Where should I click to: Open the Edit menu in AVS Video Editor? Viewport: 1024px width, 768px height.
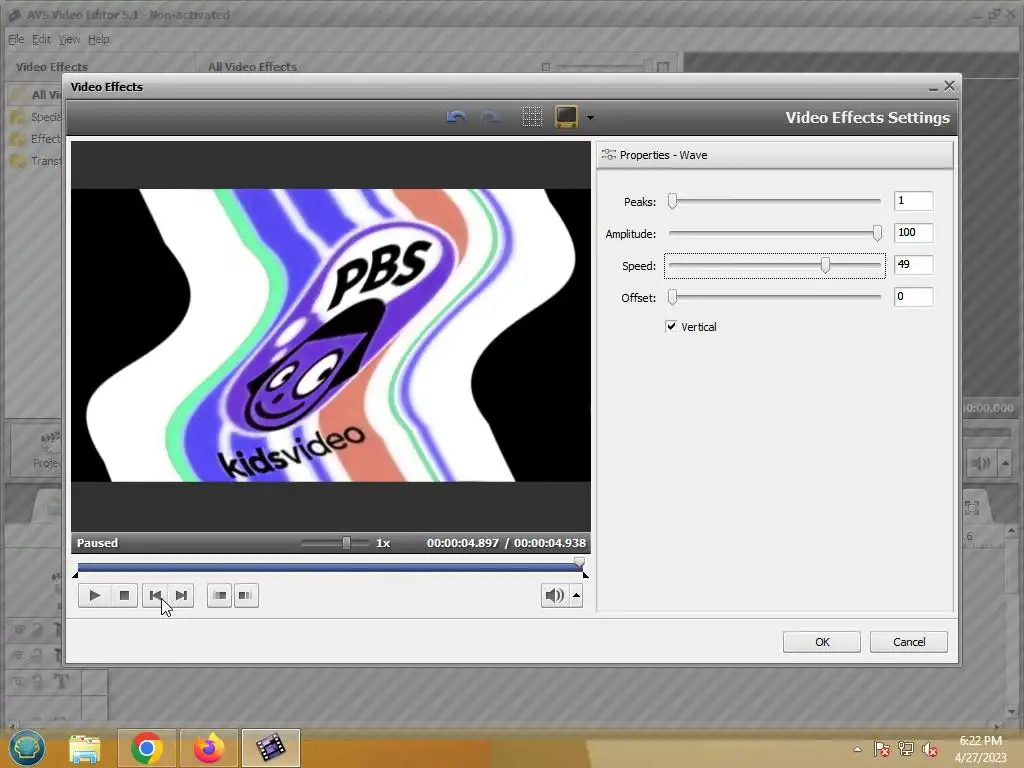click(41, 39)
